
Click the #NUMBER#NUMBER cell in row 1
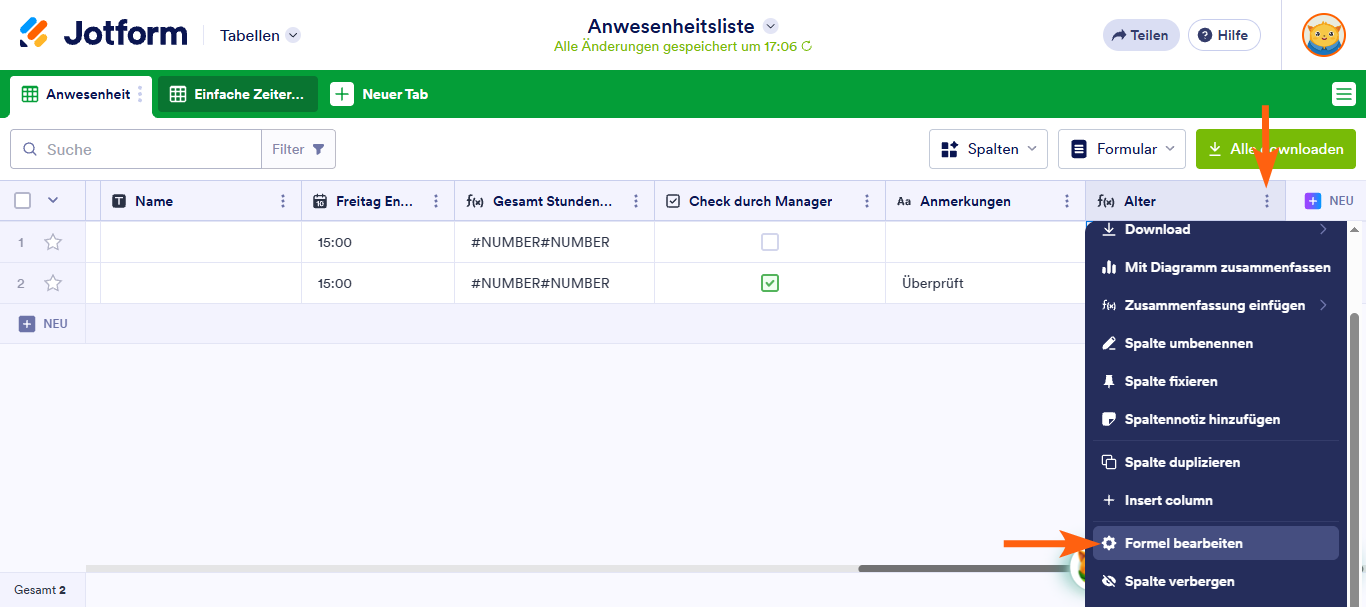pyautogui.click(x=554, y=242)
